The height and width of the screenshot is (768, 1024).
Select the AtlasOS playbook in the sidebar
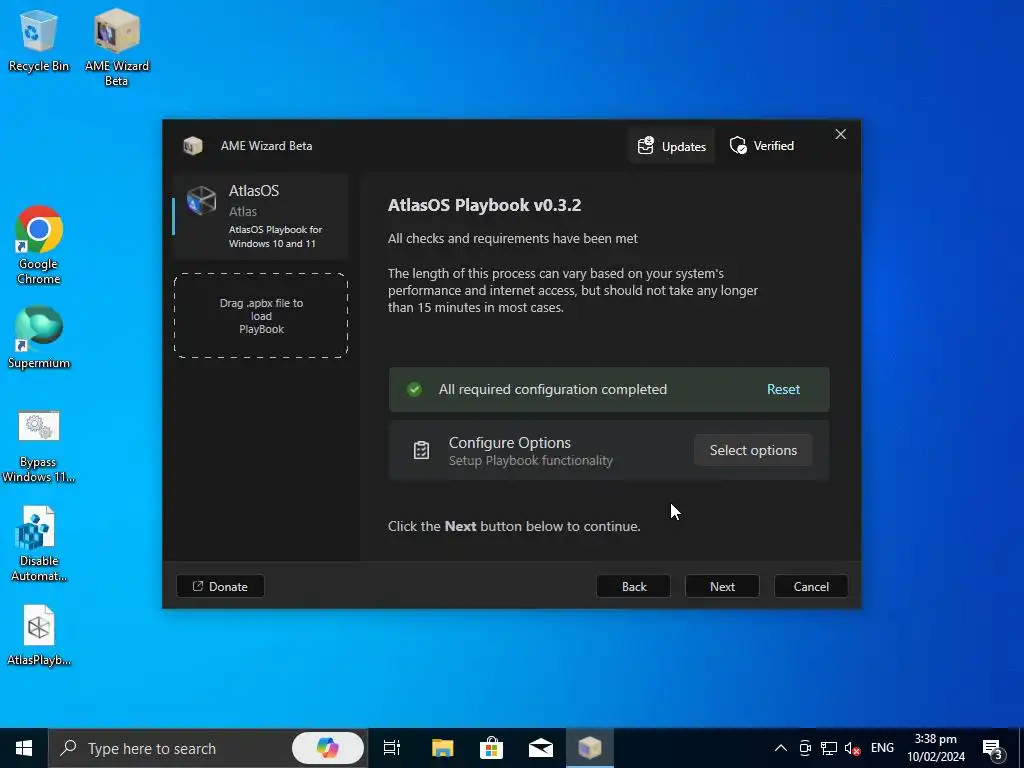coord(261,216)
